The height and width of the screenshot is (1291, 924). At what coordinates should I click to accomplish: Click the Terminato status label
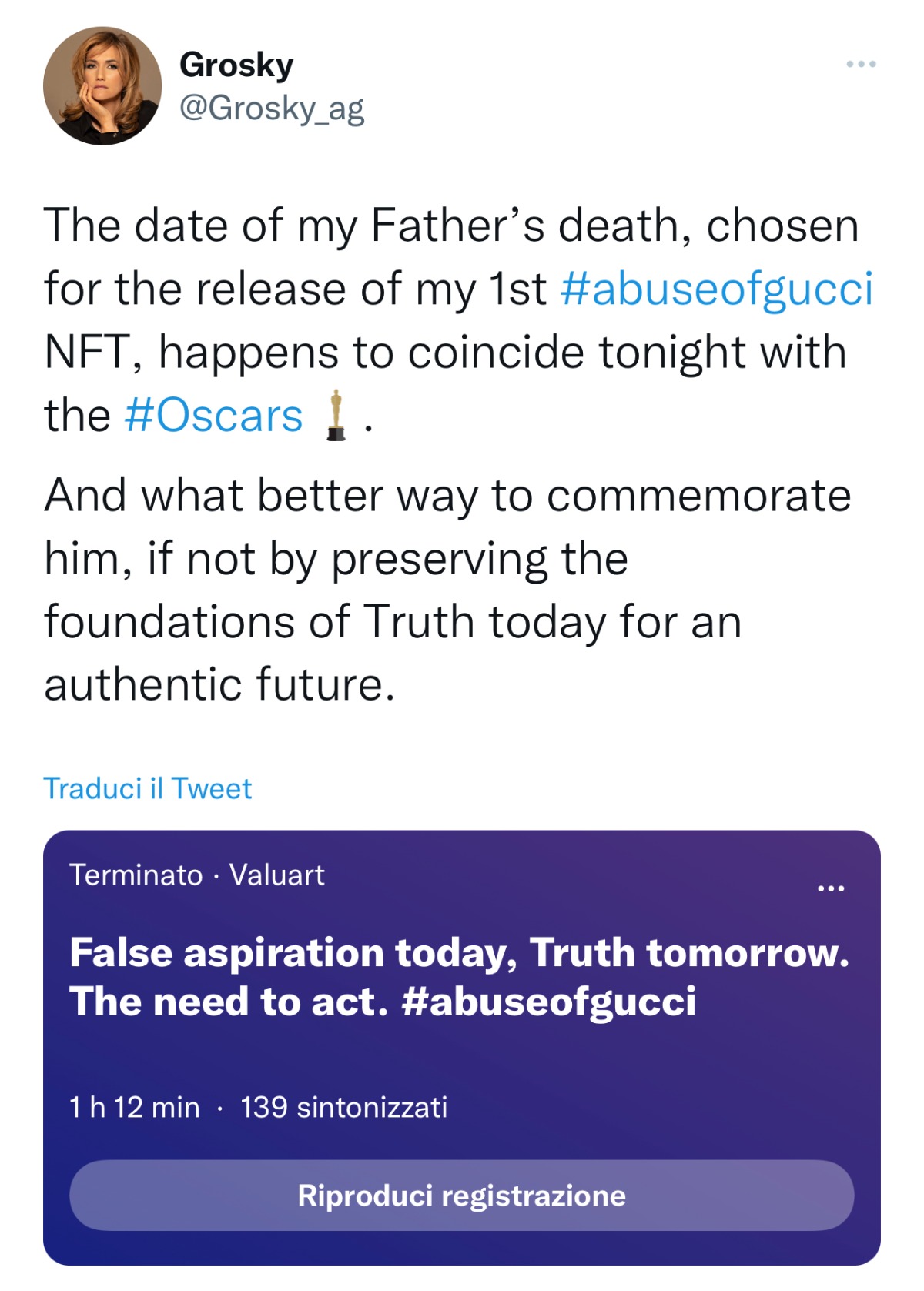(x=136, y=875)
